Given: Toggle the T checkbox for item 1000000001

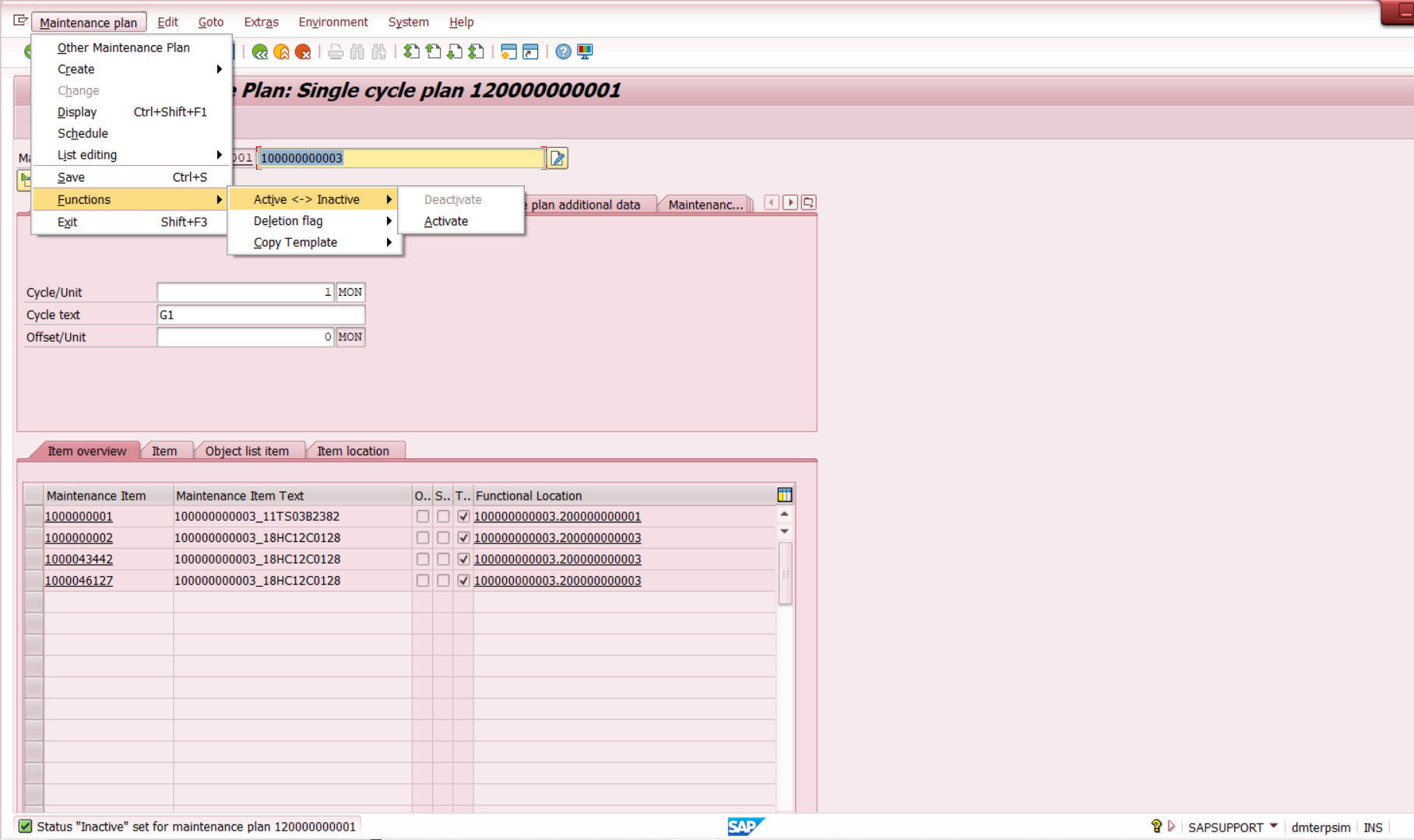Looking at the screenshot, I should [x=463, y=516].
